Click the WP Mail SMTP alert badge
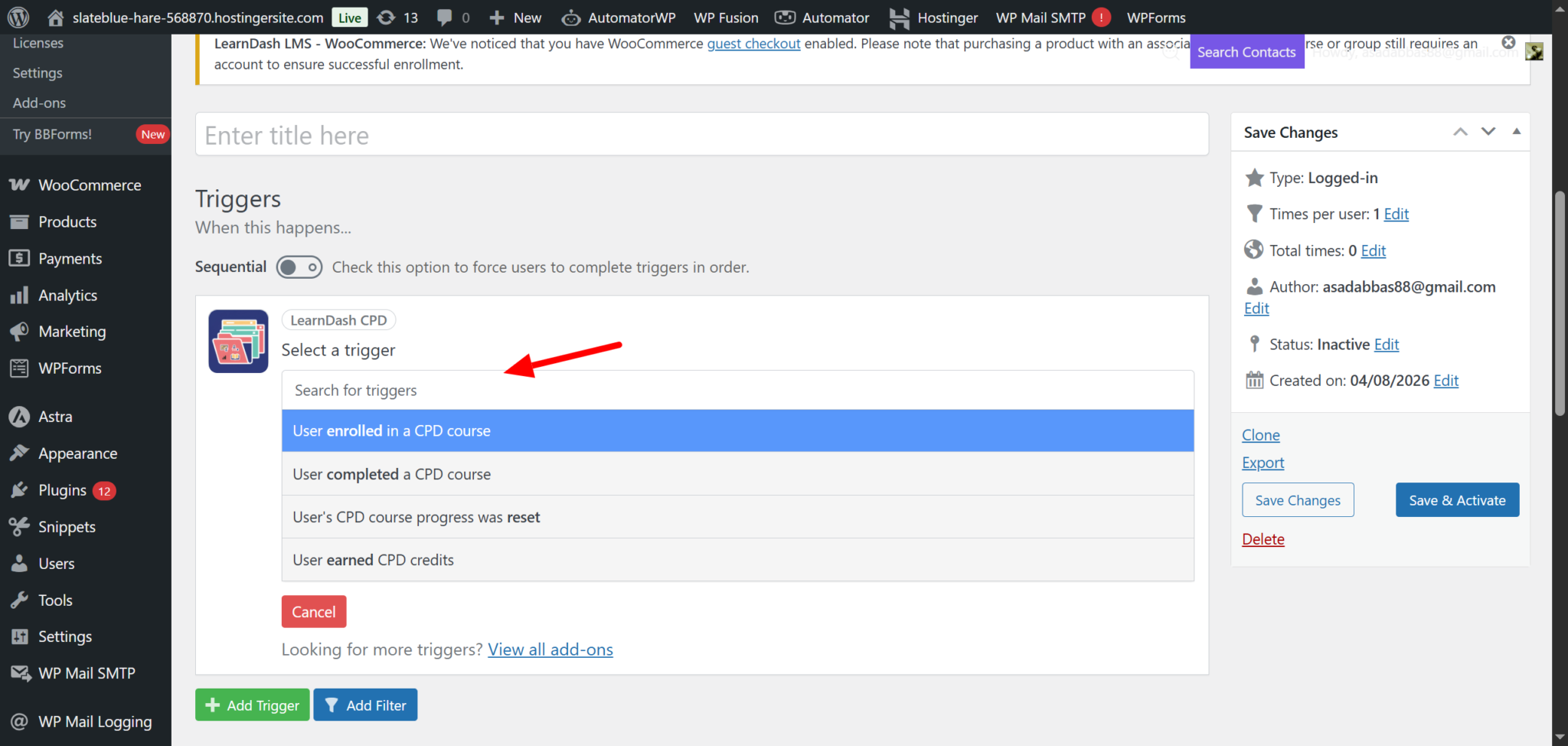The width and height of the screenshot is (1568, 746). tap(1101, 17)
